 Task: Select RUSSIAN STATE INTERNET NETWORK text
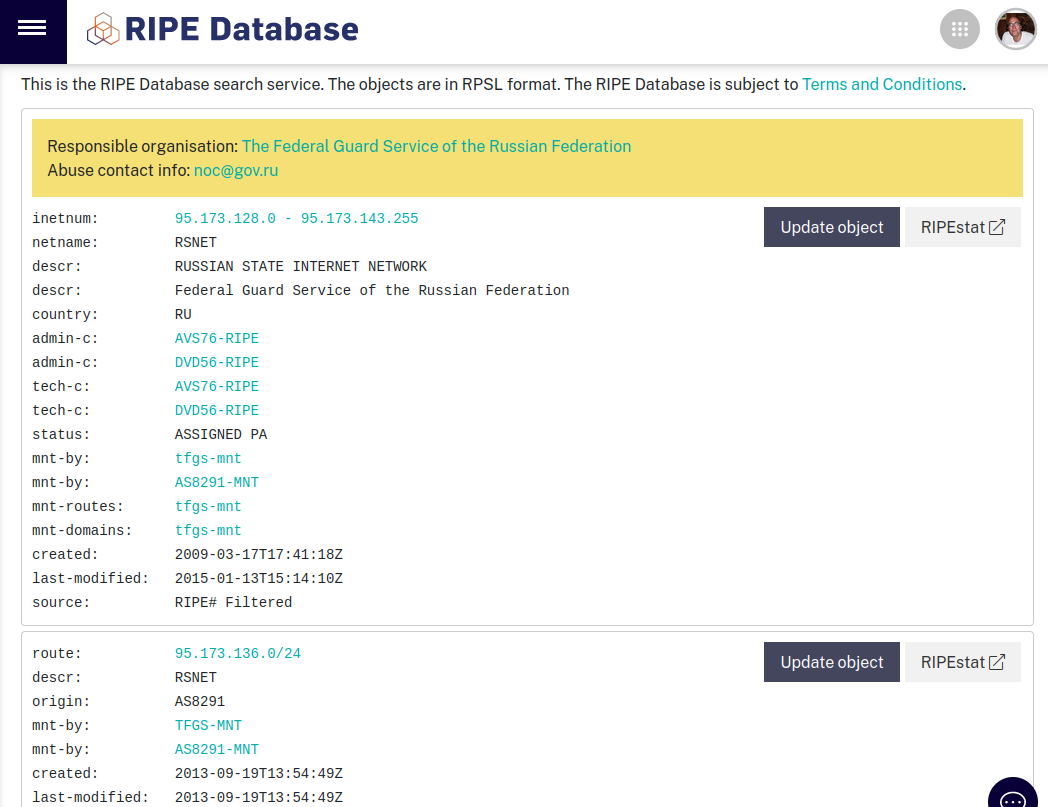(x=300, y=267)
